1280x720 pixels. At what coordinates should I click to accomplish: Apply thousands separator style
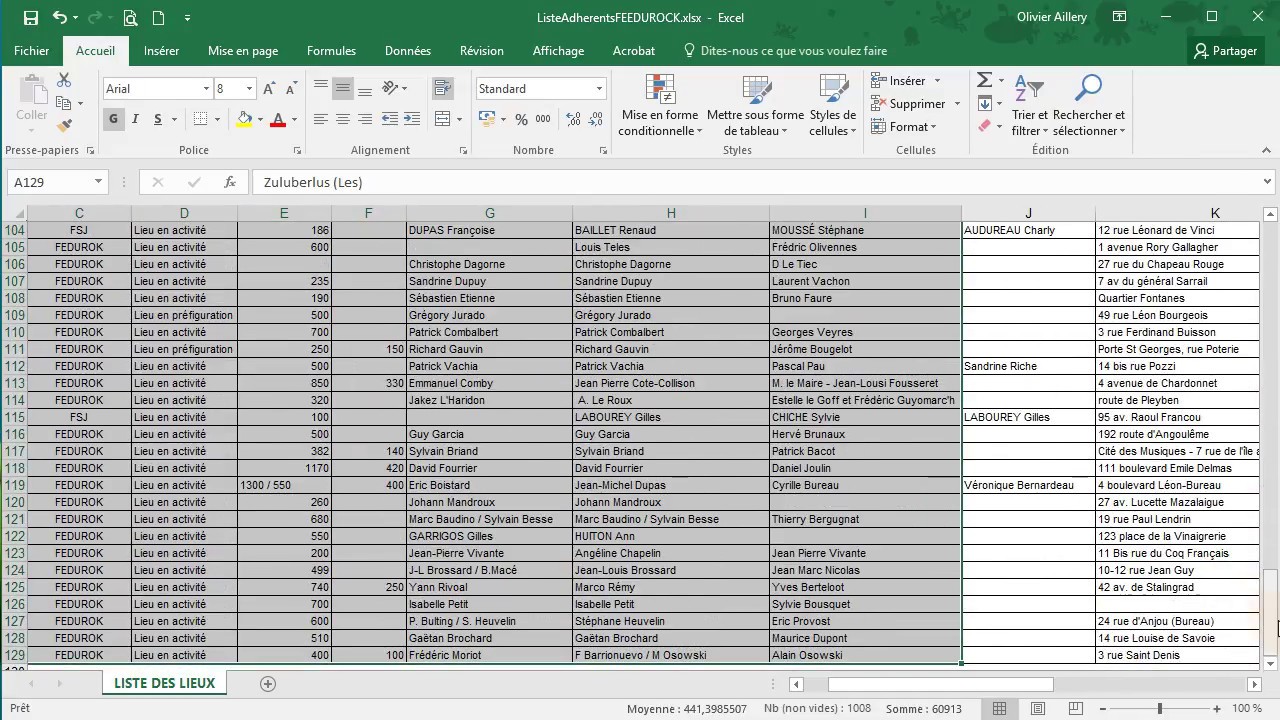point(543,119)
